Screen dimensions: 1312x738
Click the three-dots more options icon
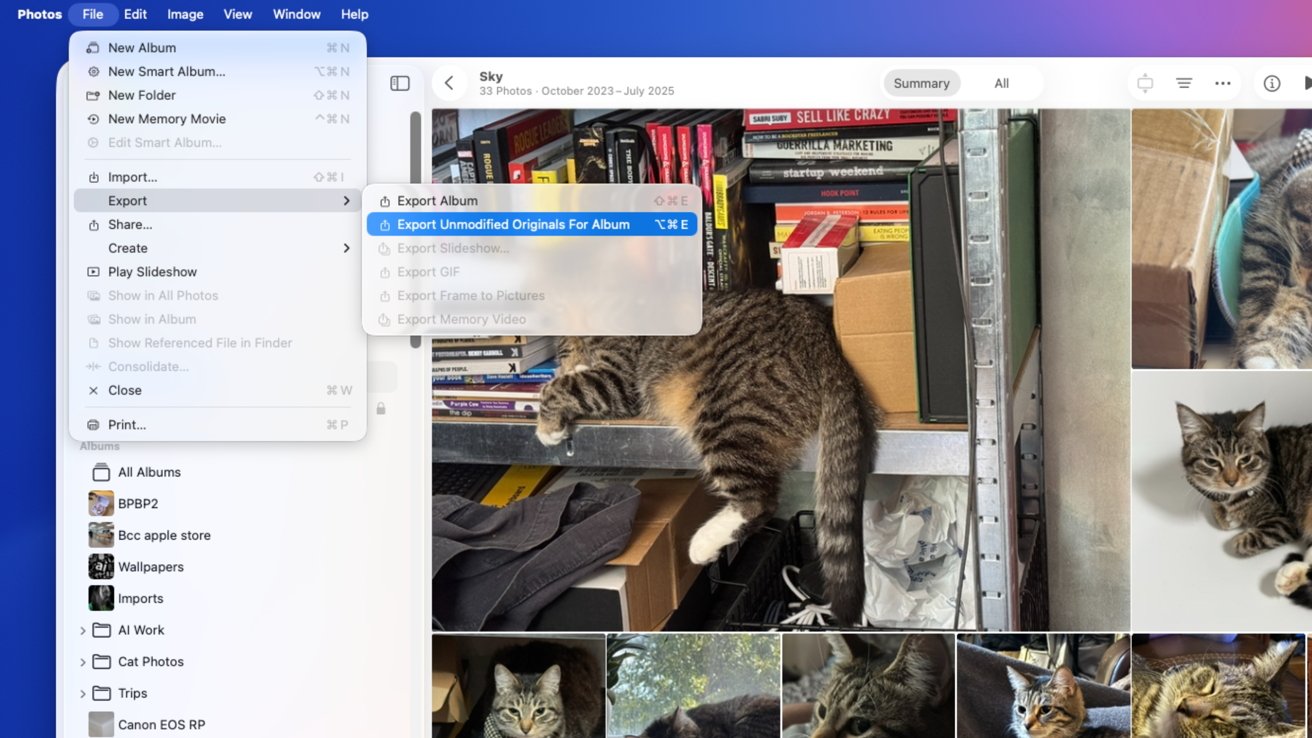[1222, 84]
